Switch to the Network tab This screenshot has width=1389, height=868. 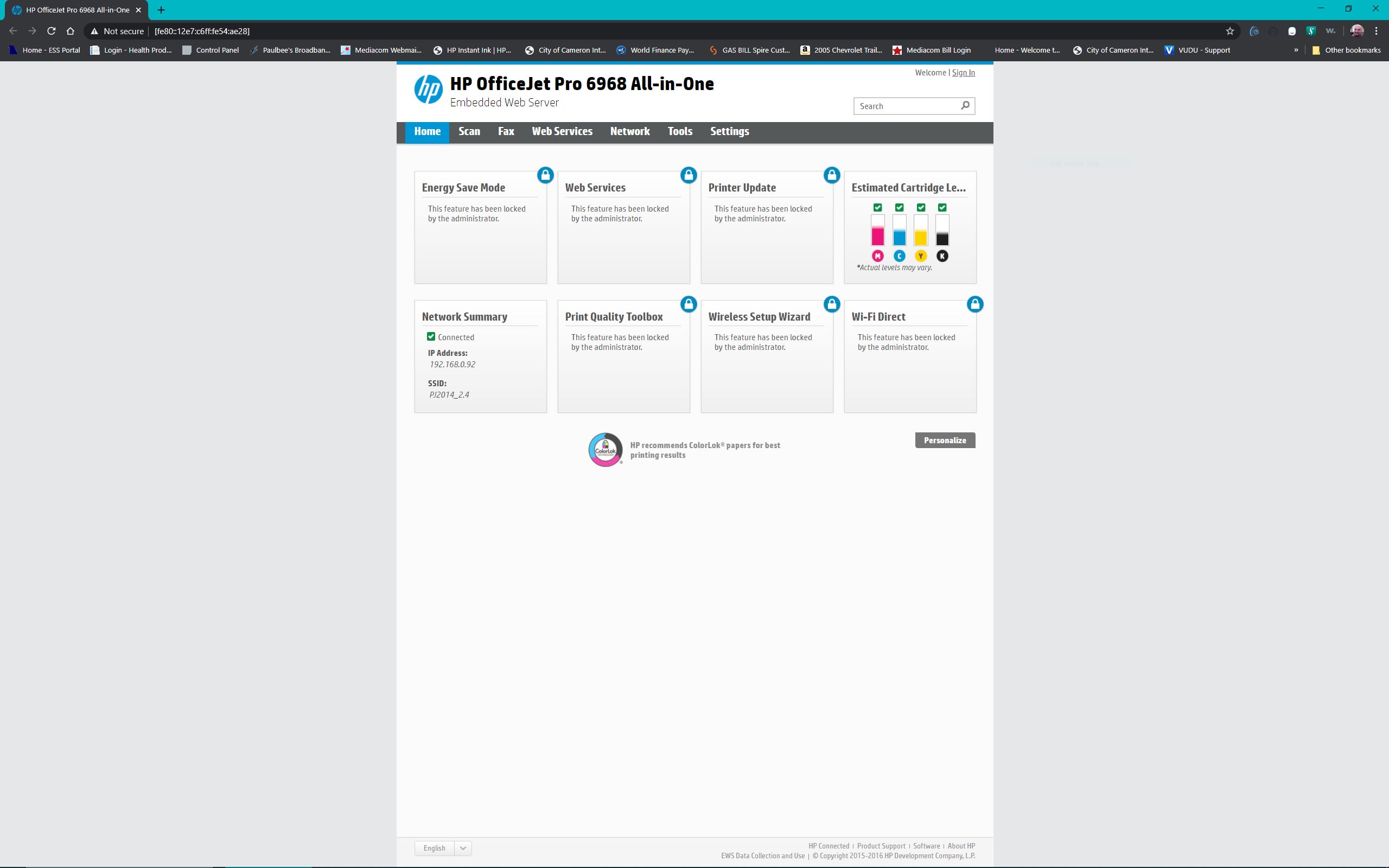pyautogui.click(x=629, y=131)
